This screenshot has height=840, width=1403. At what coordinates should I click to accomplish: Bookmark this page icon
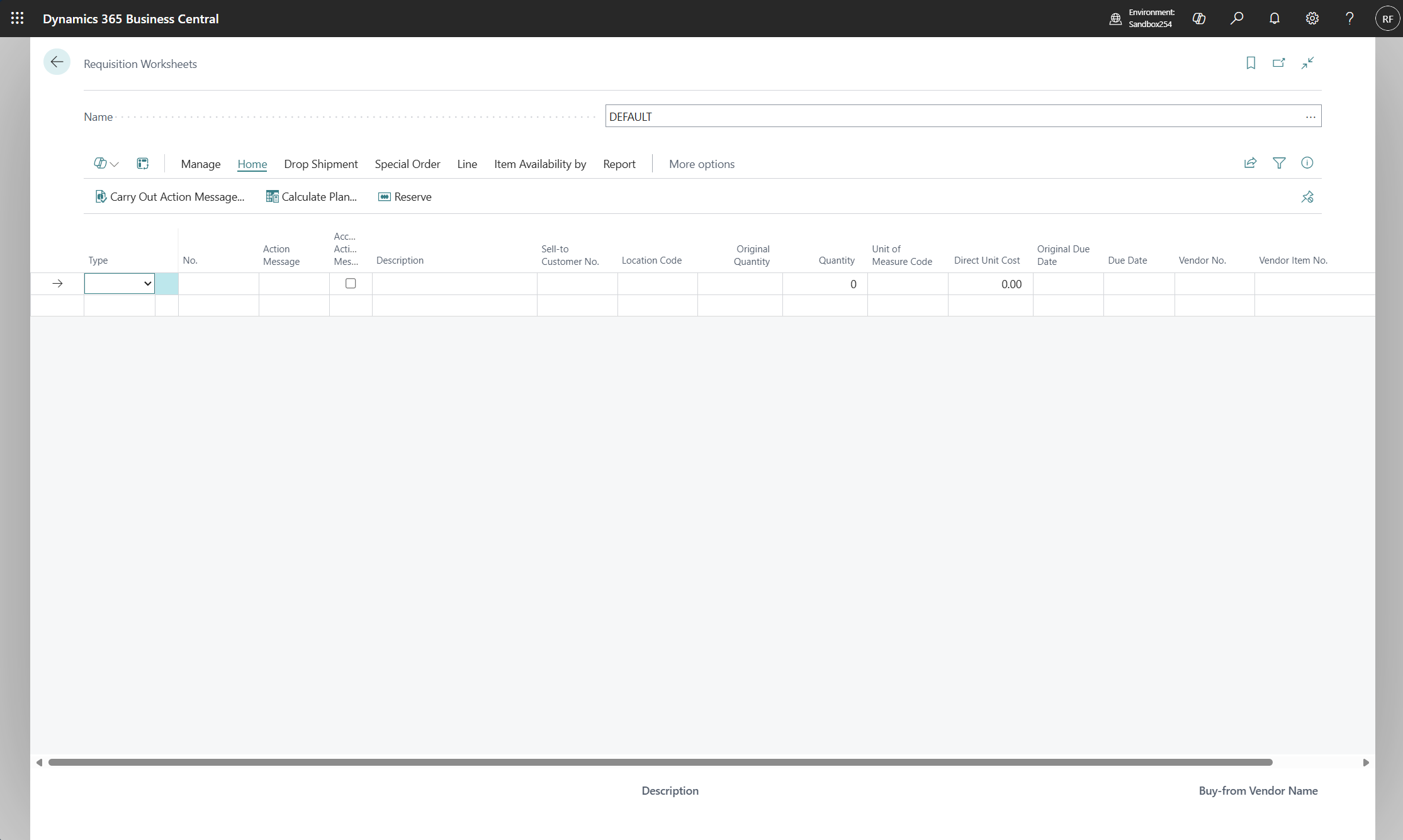(1251, 63)
